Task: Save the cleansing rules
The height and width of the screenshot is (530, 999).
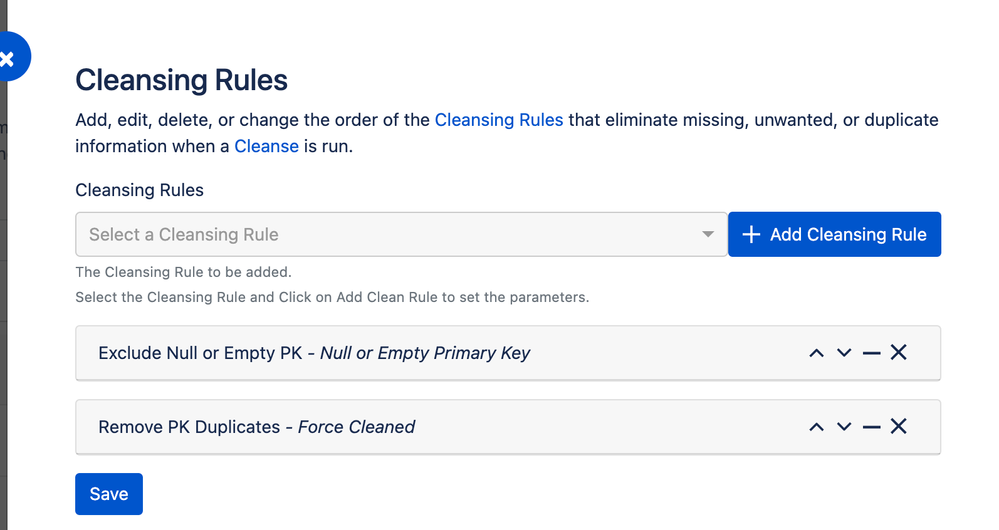Action: [x=109, y=494]
